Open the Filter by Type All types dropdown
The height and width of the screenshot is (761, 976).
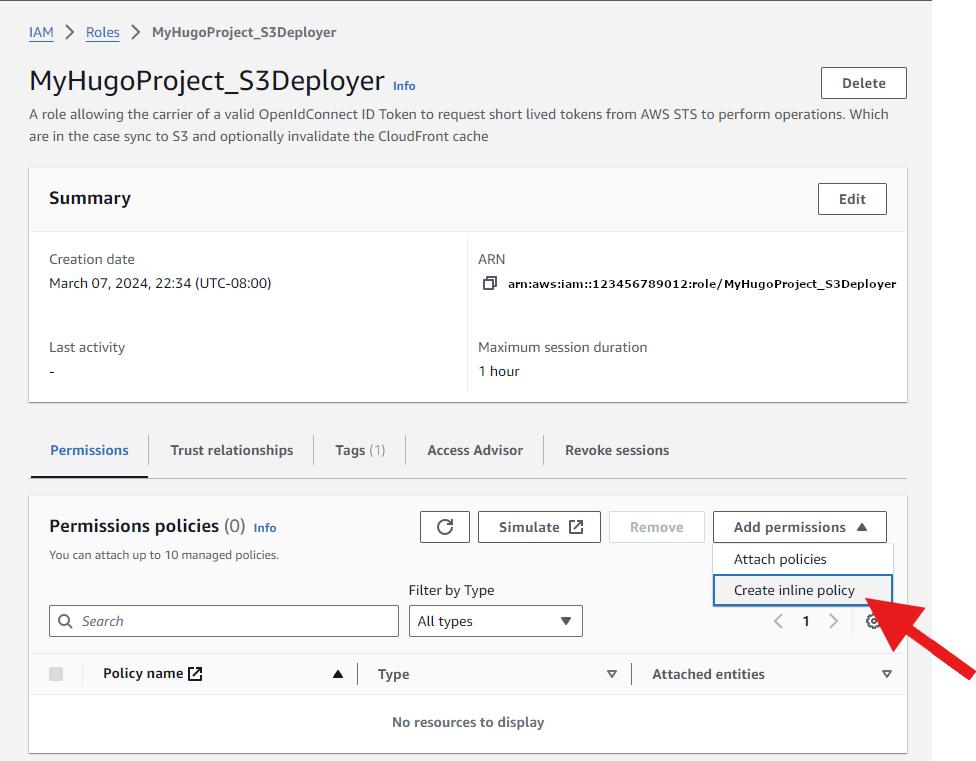tap(495, 621)
